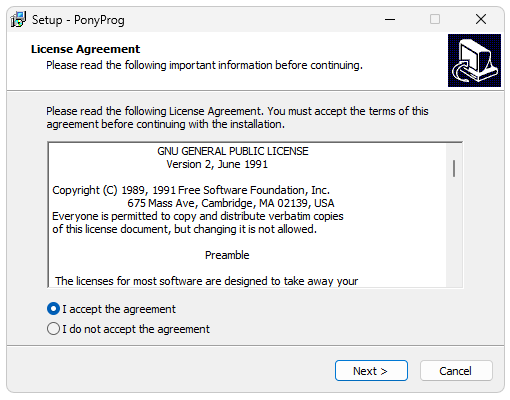Click the "License Agreement" heading
The width and height of the screenshot is (510, 400).
pyautogui.click(x=85, y=49)
